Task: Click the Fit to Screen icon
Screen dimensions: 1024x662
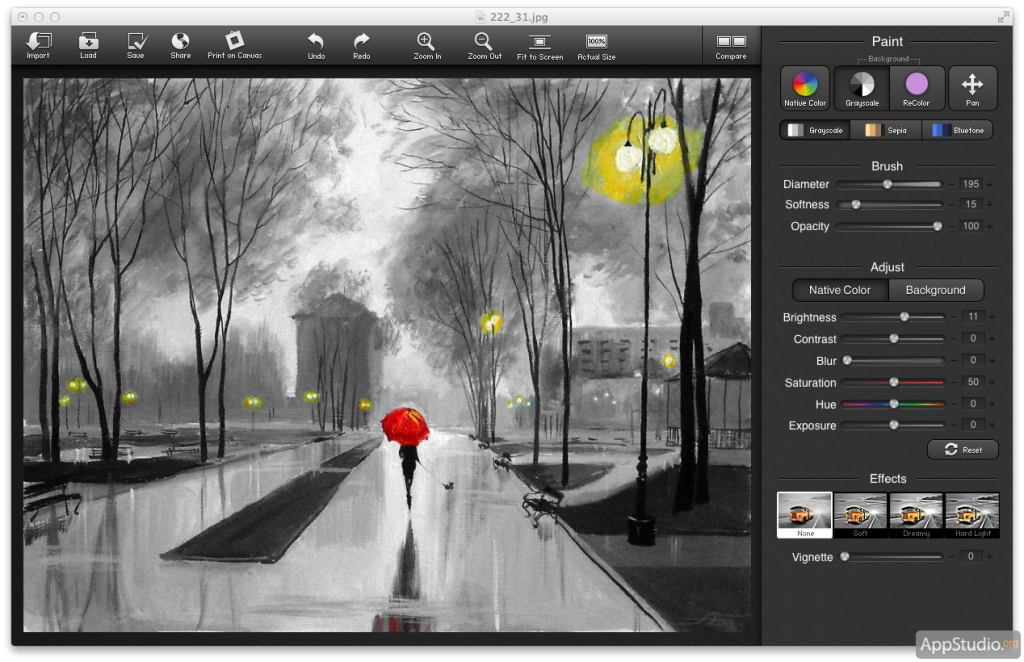Action: pyautogui.click(x=540, y=42)
